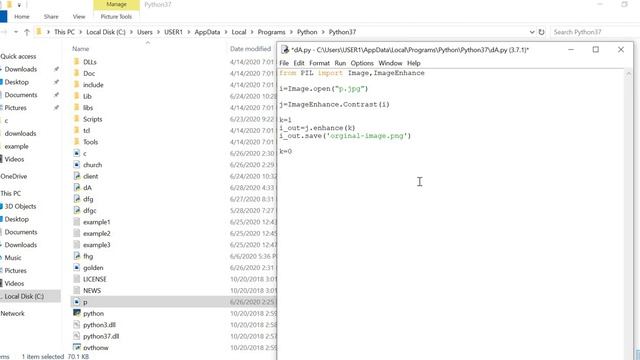Open Downloads under Quick access
This screenshot has height=360, width=640.
tap(20, 69)
